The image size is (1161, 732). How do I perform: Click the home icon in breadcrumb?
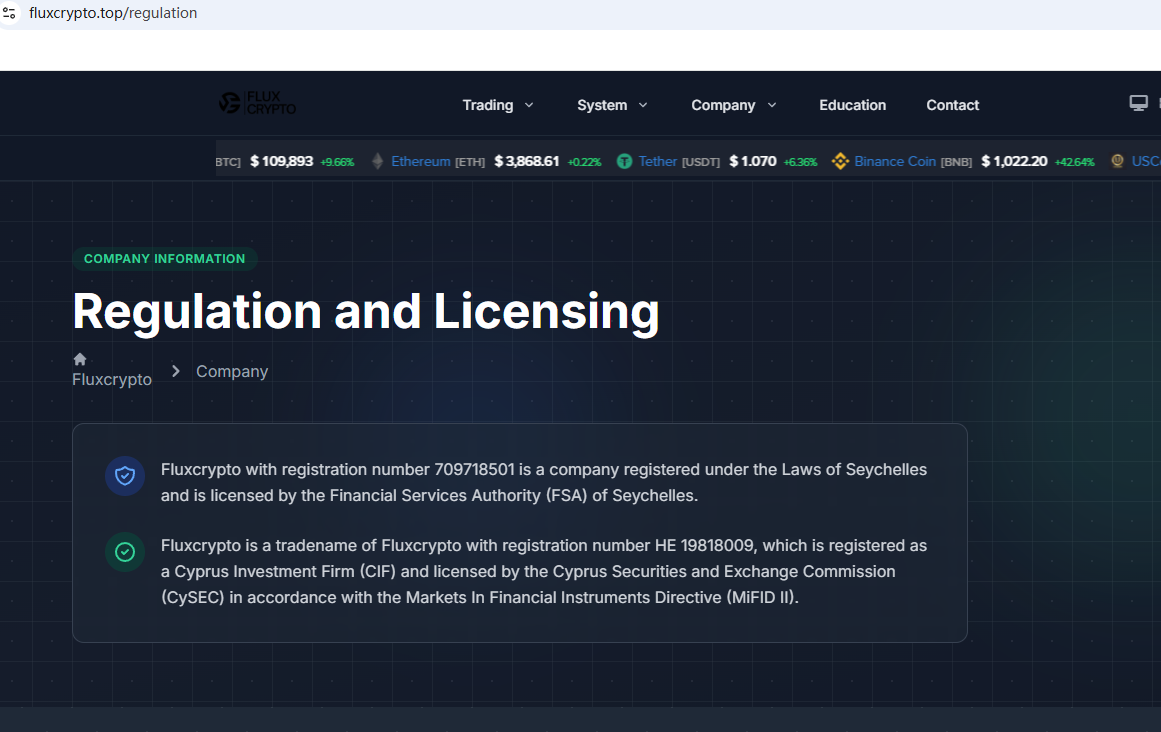point(80,359)
